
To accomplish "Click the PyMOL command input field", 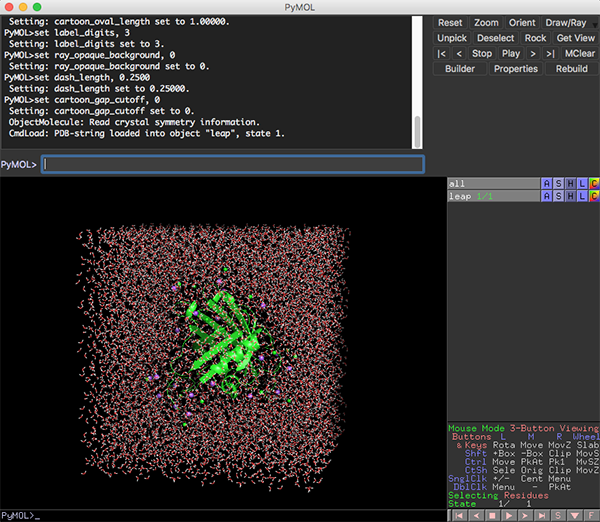I will (233, 164).
